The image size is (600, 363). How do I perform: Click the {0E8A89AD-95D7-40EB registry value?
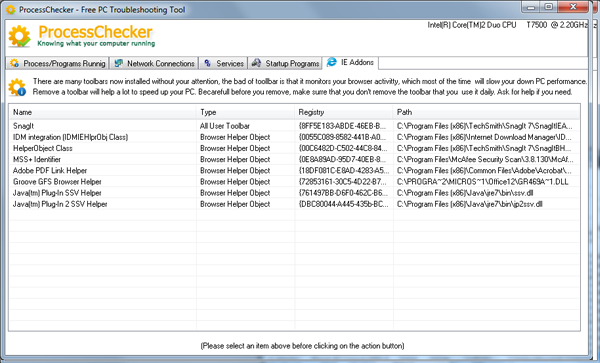(342, 159)
